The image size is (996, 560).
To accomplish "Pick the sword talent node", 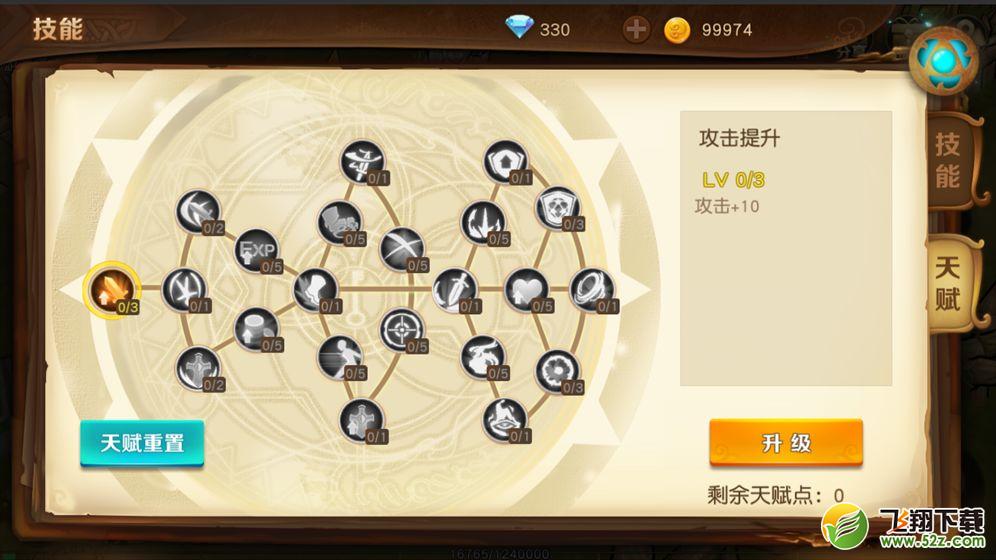I will pyautogui.click(x=455, y=290).
